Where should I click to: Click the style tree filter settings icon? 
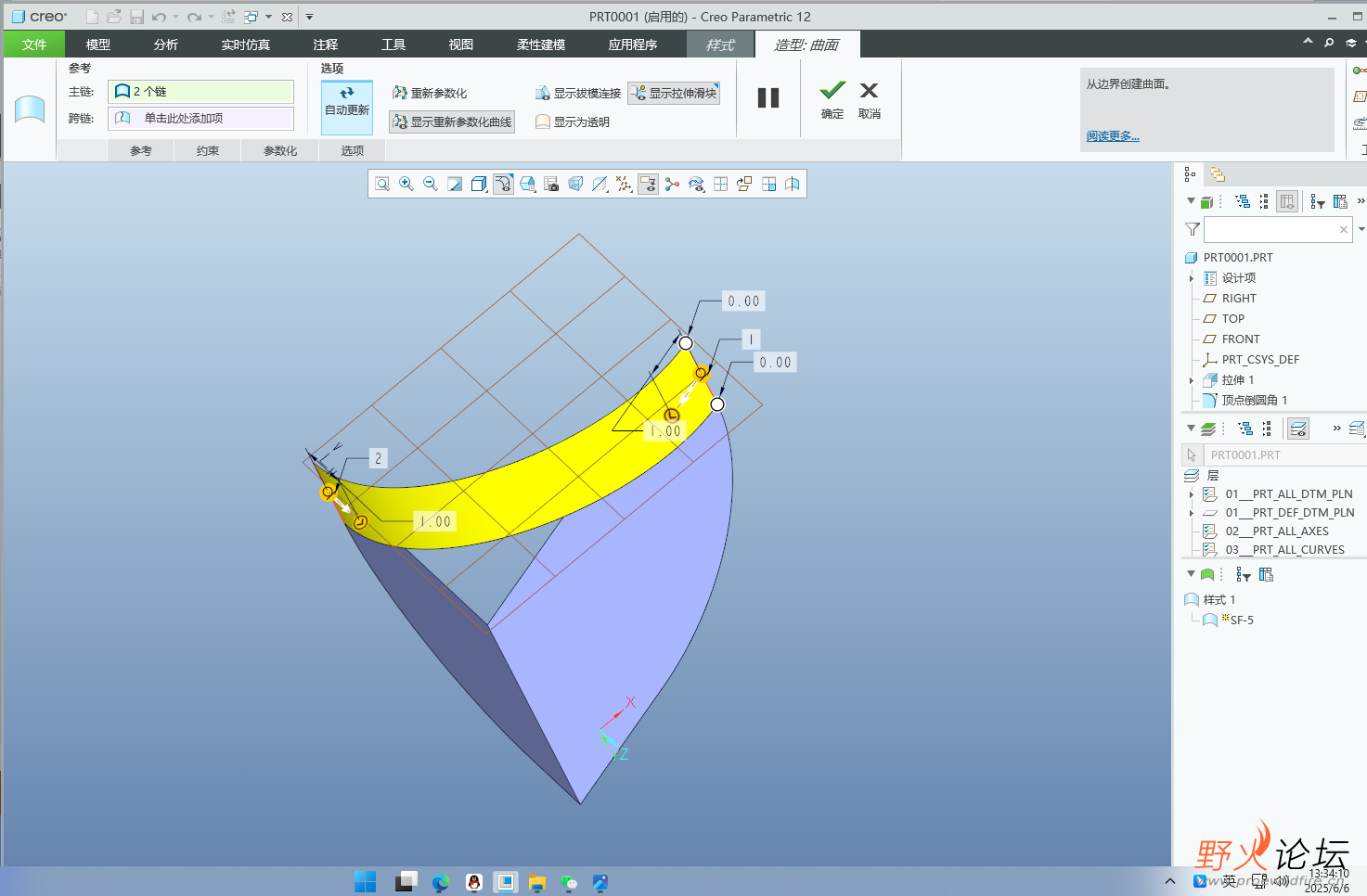click(x=1244, y=575)
